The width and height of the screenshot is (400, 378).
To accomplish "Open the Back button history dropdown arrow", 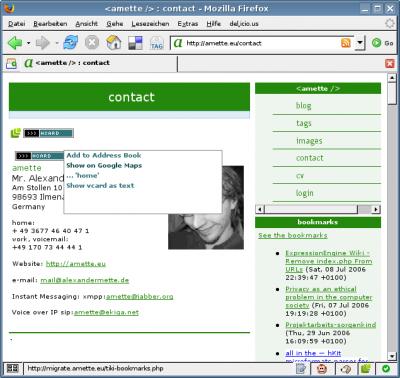I will 28,43.
